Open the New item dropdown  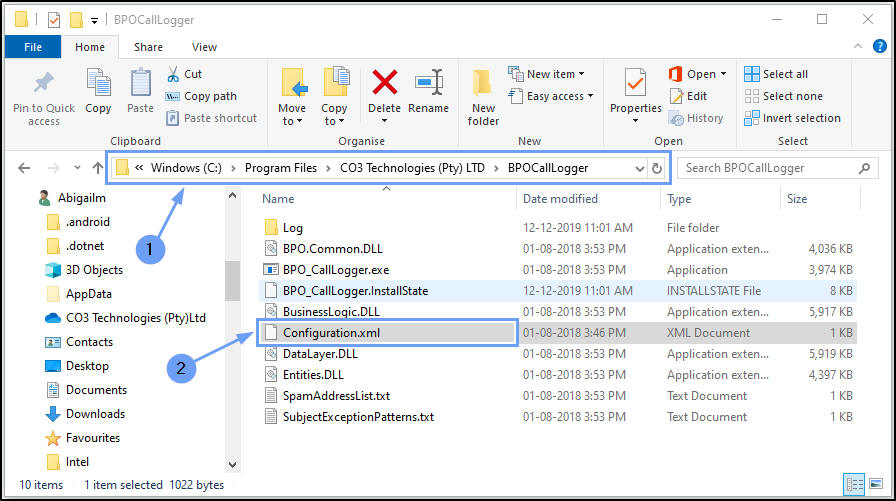pyautogui.click(x=547, y=74)
